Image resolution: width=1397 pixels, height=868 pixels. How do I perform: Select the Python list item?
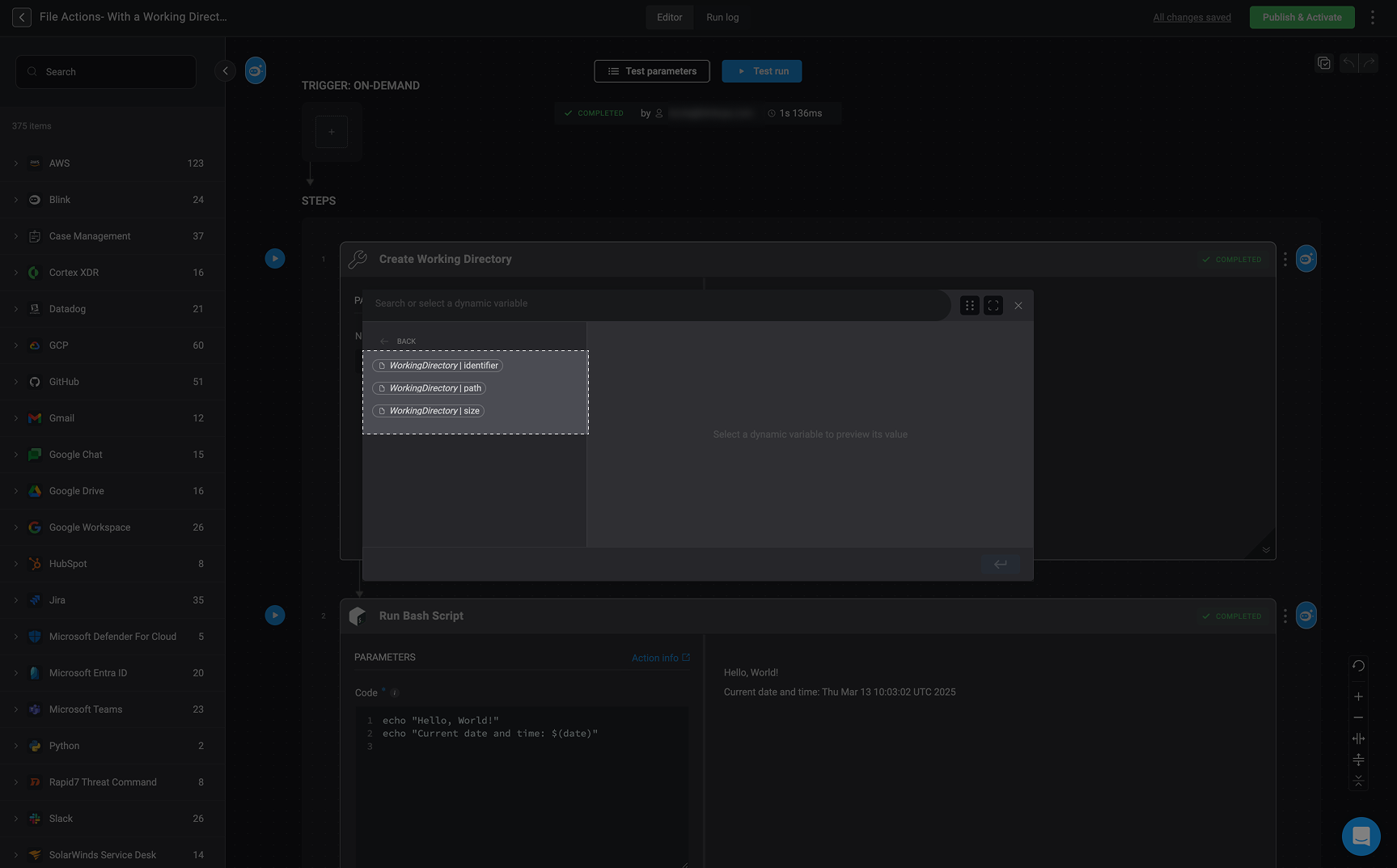(x=112, y=746)
